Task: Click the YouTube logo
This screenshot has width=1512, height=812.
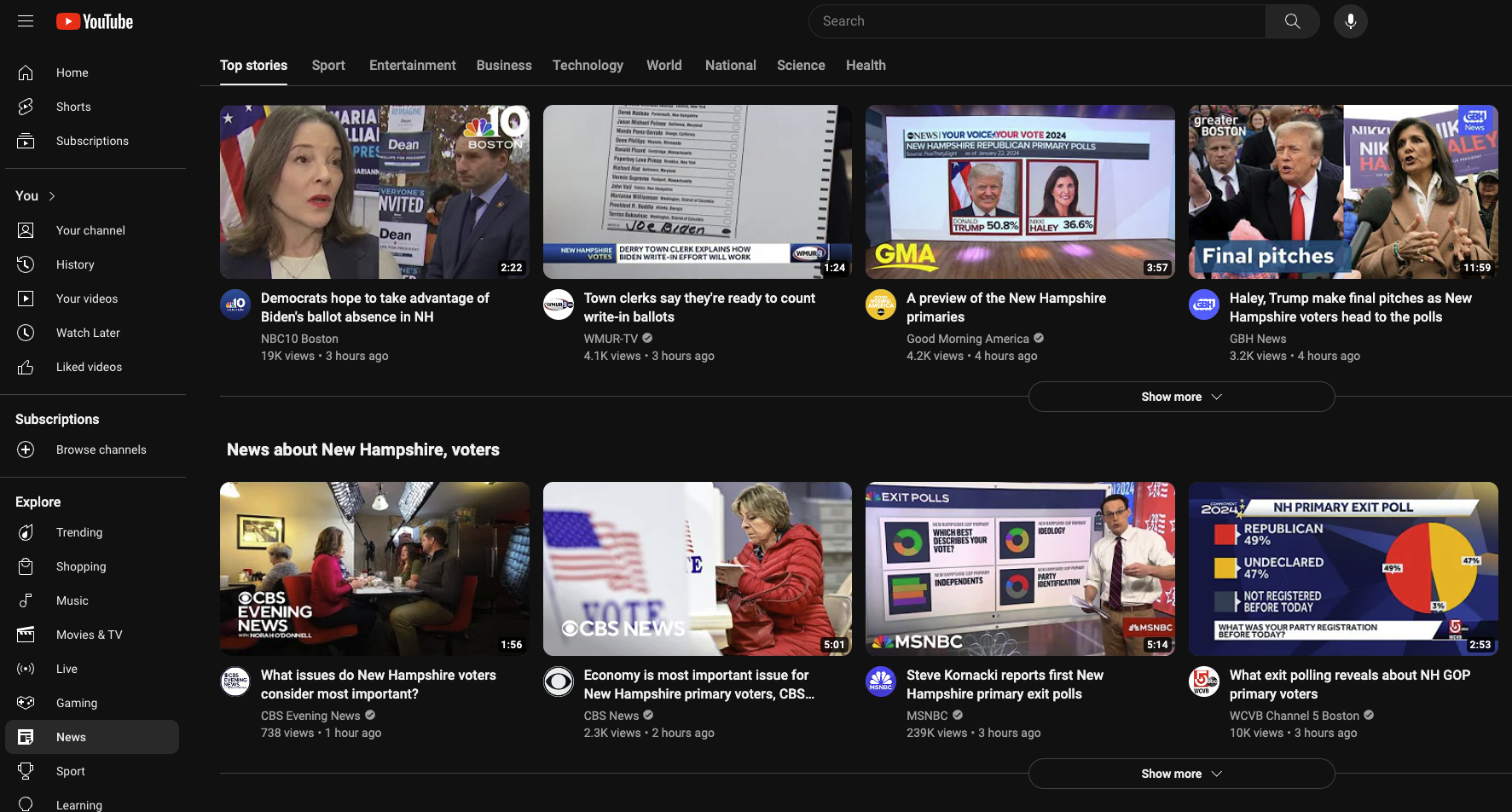Action: [95, 21]
